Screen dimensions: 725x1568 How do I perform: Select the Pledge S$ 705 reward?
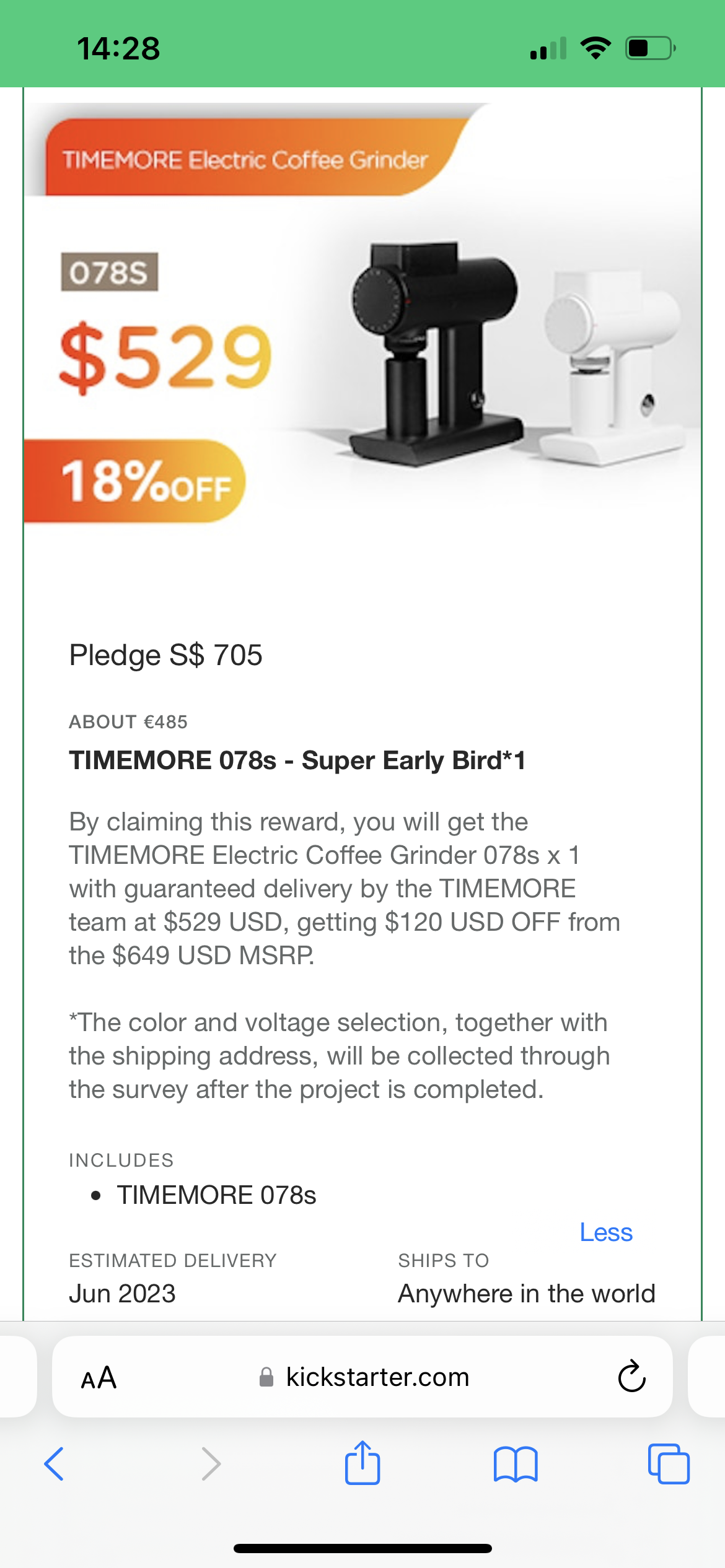coord(165,655)
